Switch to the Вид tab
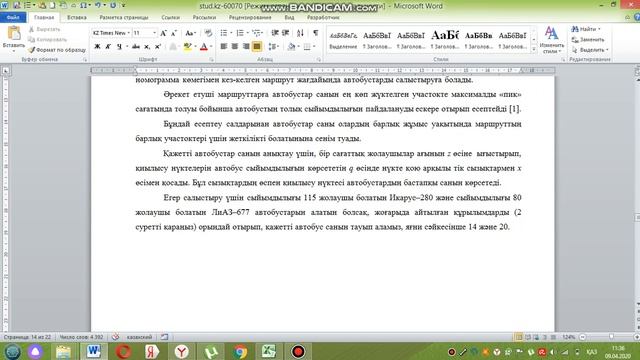The width and height of the screenshot is (640, 360). (x=289, y=18)
